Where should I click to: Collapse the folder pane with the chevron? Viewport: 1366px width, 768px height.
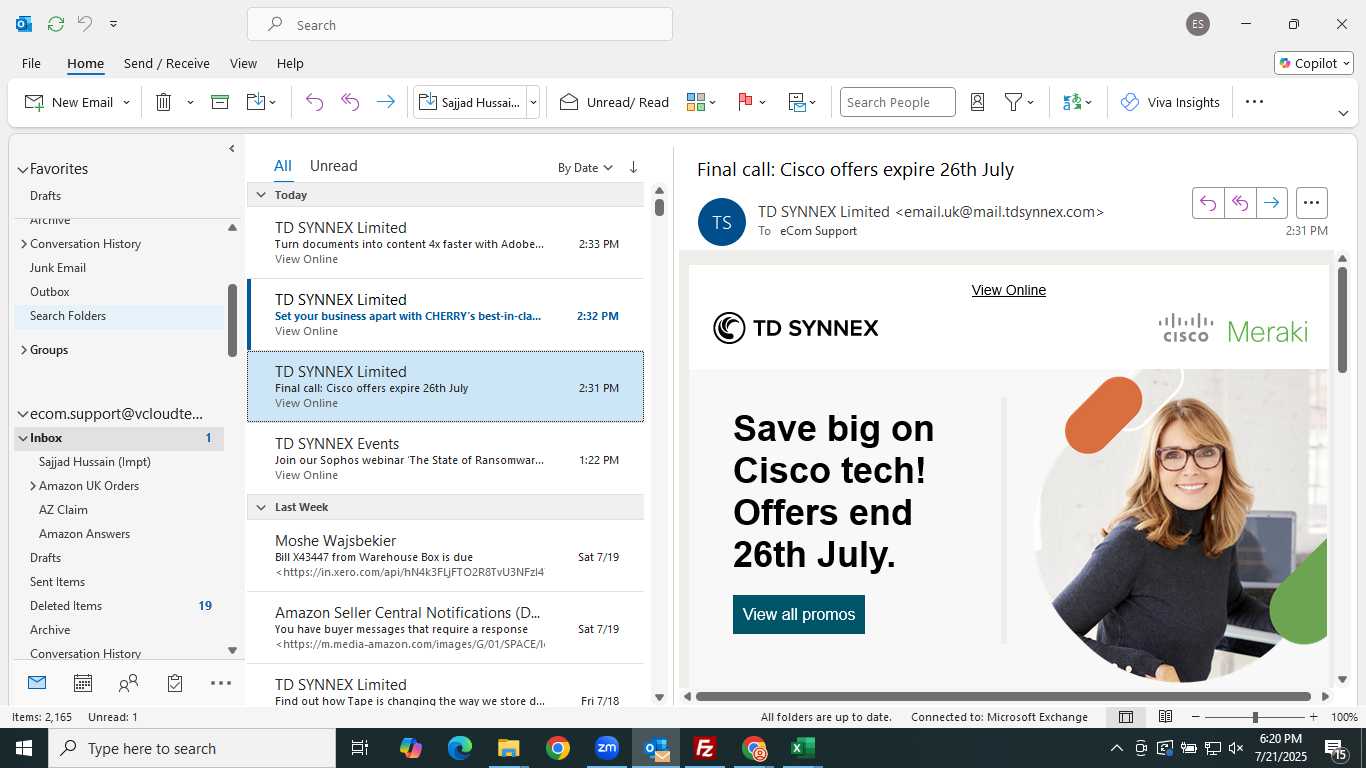coord(231,149)
